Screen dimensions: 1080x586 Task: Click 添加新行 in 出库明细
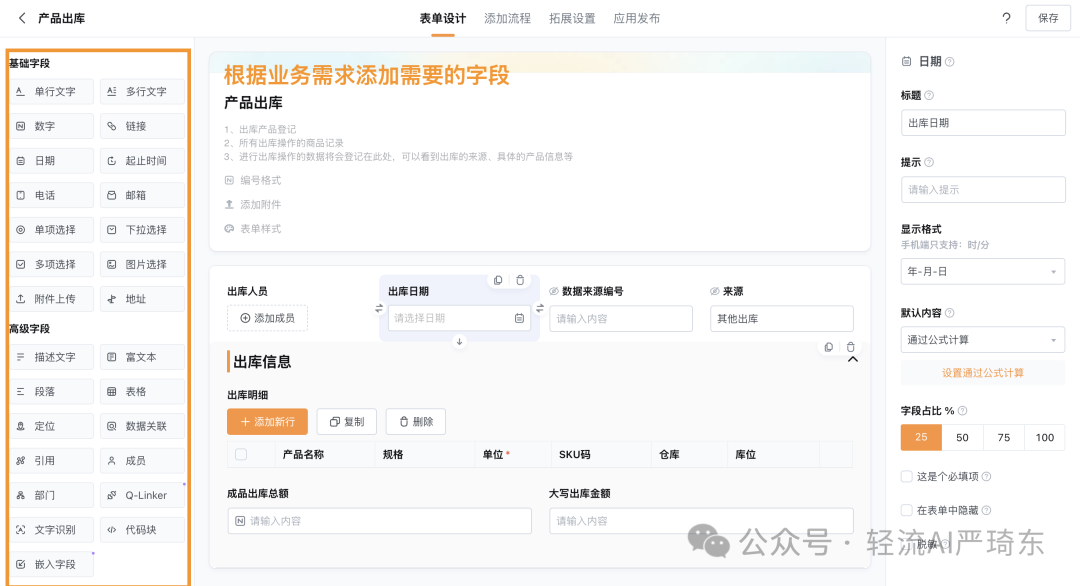[x=266, y=421]
